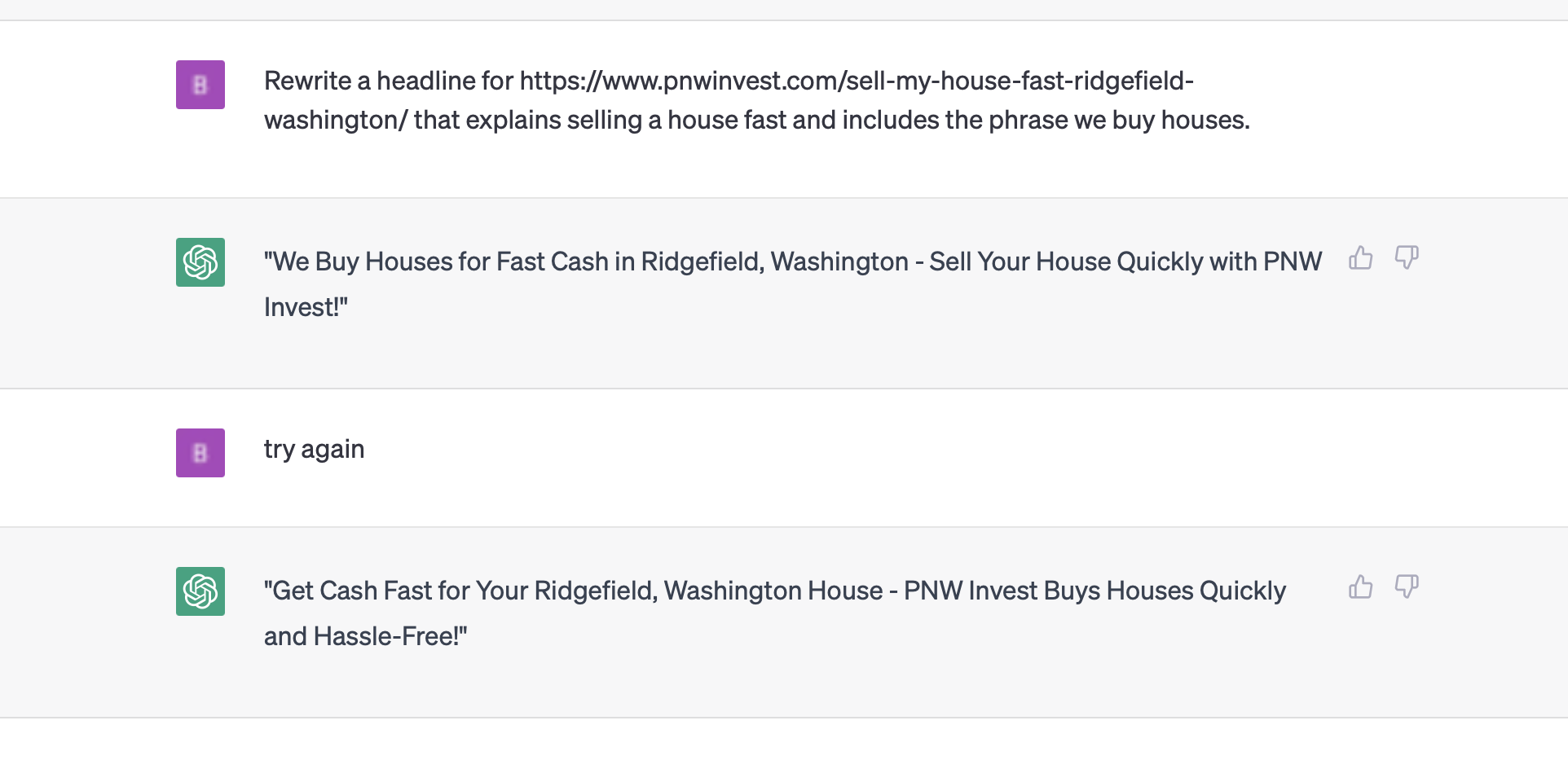Screen dimensions: 1568x782
Task: Click thumbs down on the "We Buy Houses" response
Action: [1407, 258]
